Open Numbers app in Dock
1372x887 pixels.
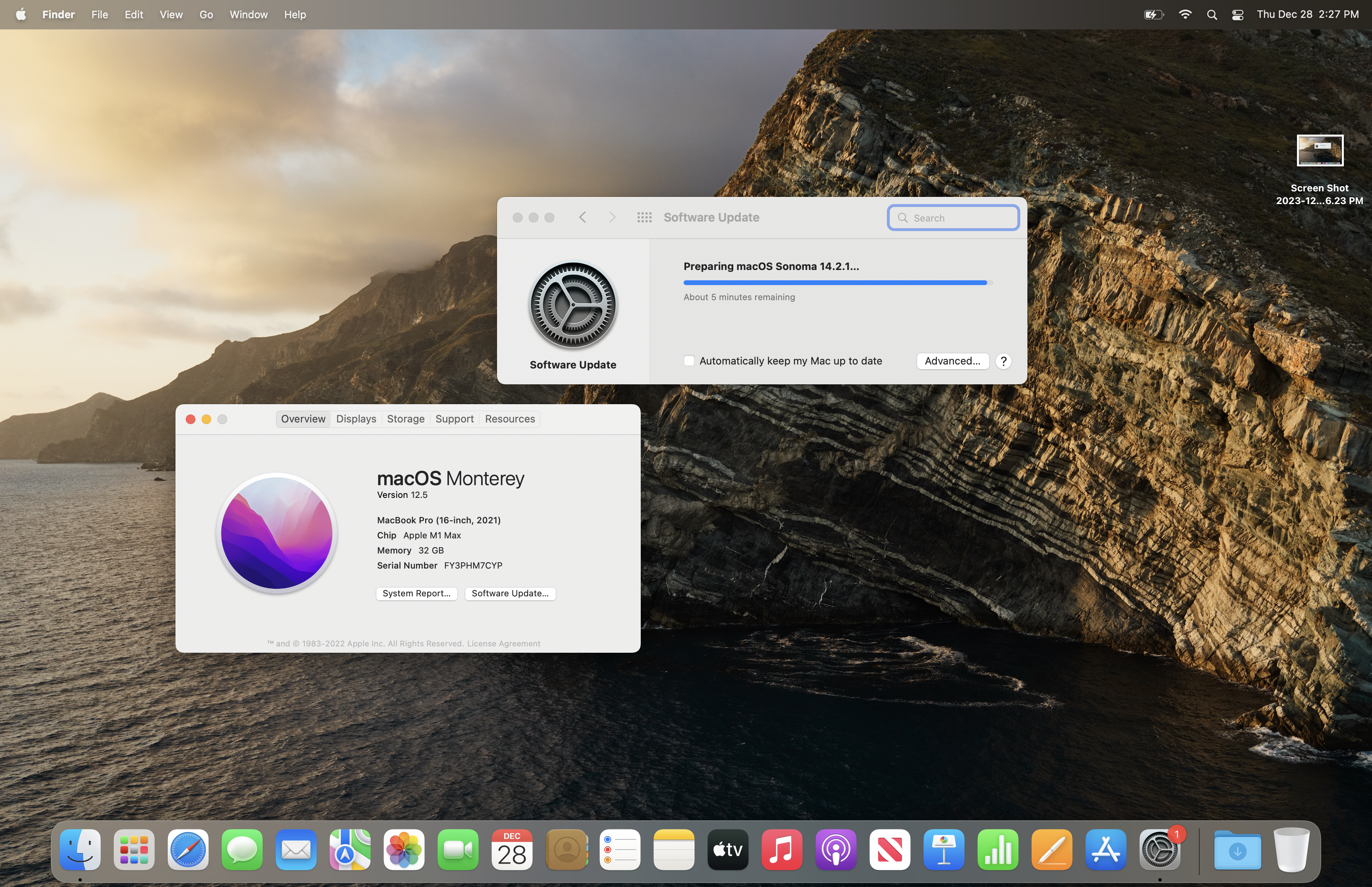(998, 849)
